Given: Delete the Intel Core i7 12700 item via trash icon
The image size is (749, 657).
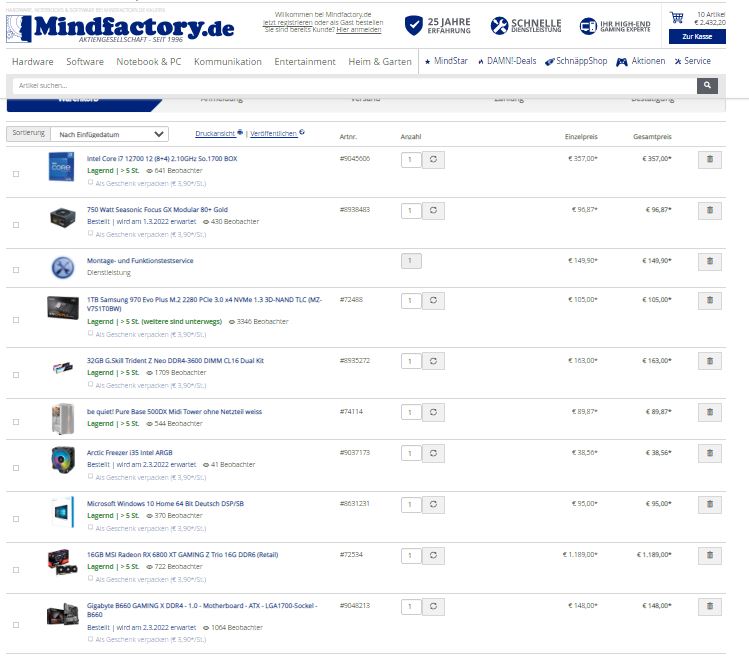Looking at the screenshot, I should (709, 160).
